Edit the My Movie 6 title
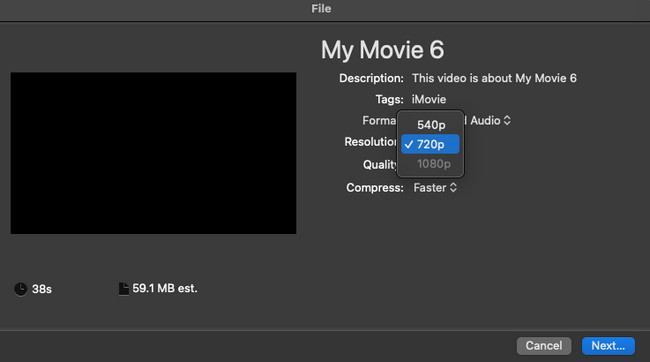 [x=382, y=50]
